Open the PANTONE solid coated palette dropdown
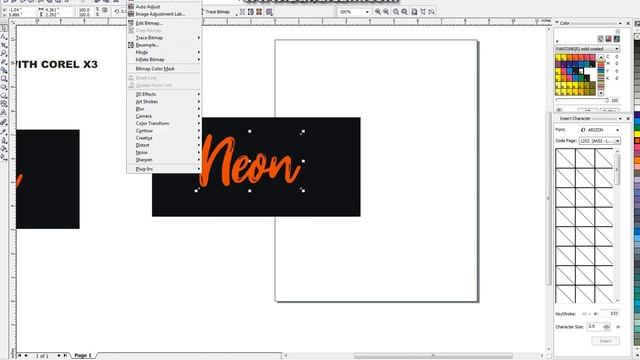640x360 pixels. pyautogui.click(x=617, y=49)
